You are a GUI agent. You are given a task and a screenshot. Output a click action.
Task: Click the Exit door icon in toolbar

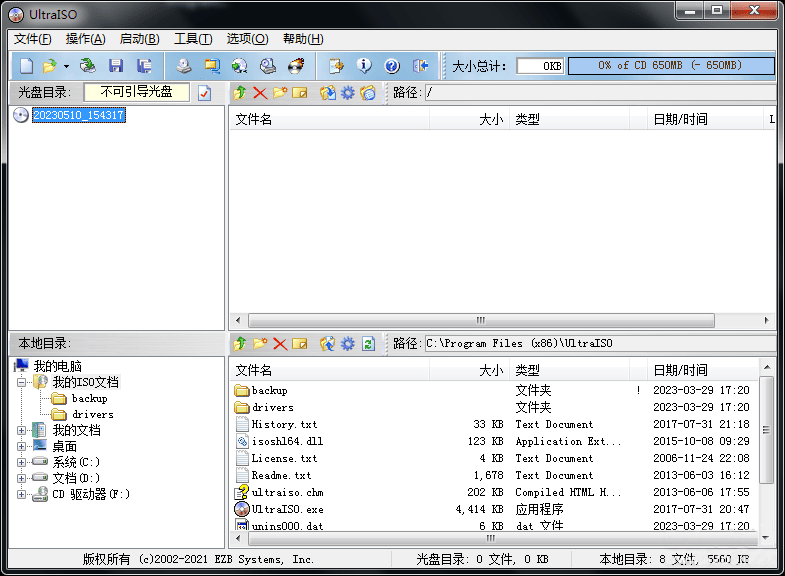point(420,66)
